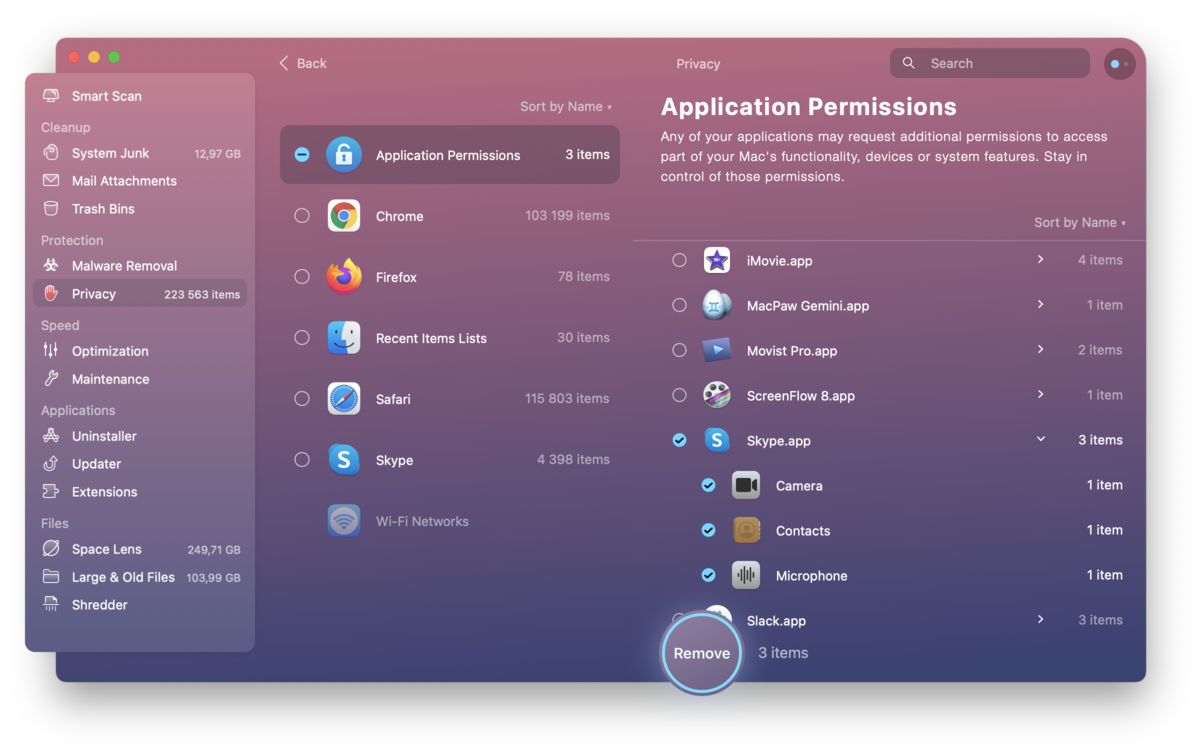Uncheck the Skype.app checkbox
The image size is (1202, 756).
680,440
